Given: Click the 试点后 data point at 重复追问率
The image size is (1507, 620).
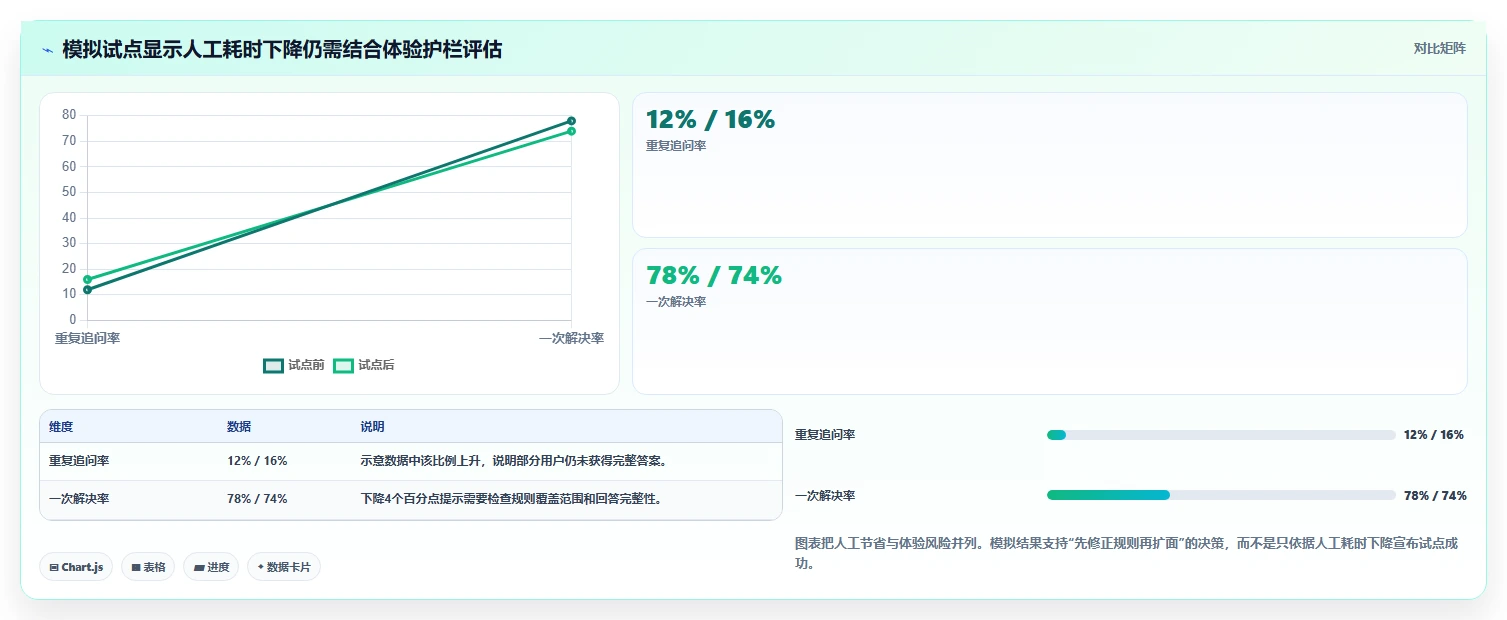Looking at the screenshot, I should 88,279.
